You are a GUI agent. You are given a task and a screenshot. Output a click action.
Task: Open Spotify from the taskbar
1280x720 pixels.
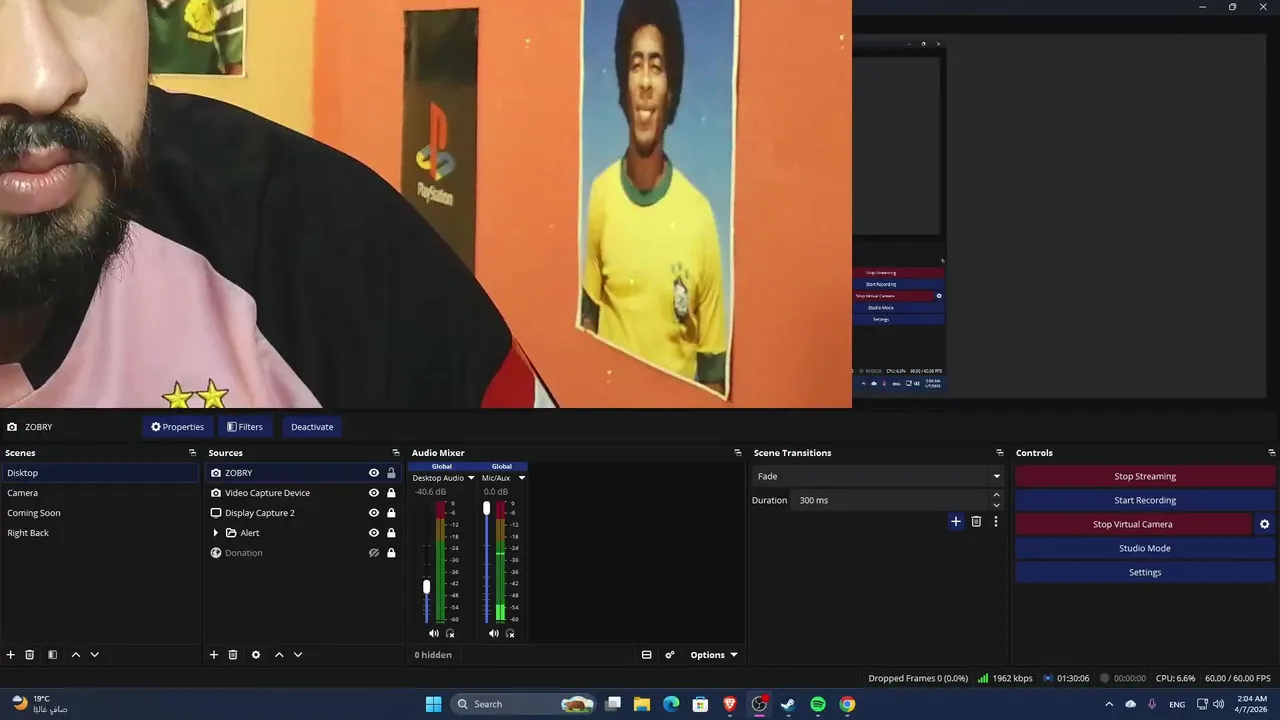[818, 704]
